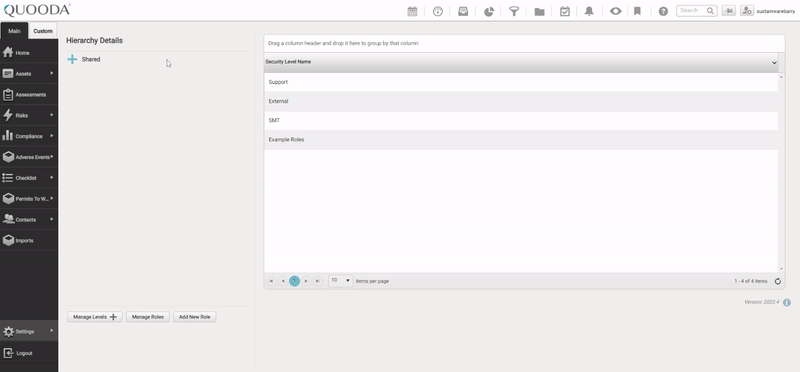Expand the Checklist submenu arrow
Viewport: 800px width, 372px height.
tap(52, 178)
